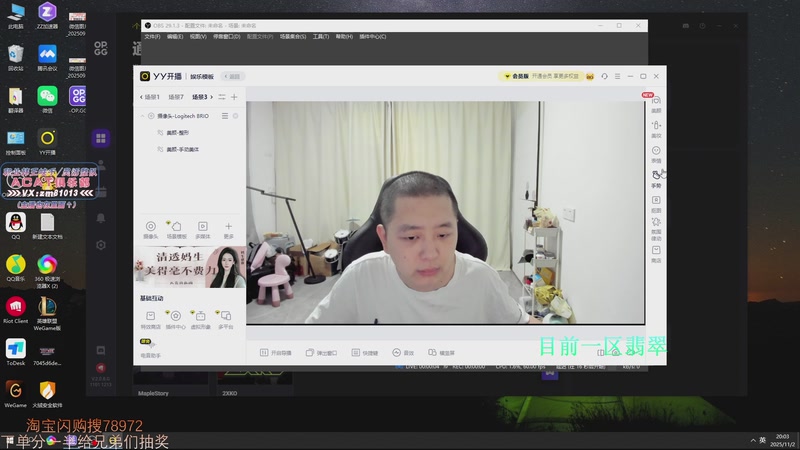Open 插件中心 plugin center in YY panel

pos(176,320)
